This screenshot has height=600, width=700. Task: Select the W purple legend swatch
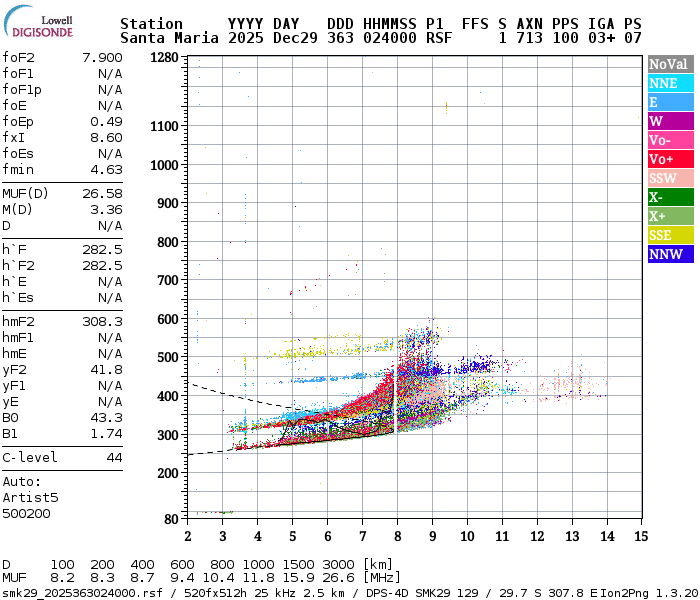(671, 121)
